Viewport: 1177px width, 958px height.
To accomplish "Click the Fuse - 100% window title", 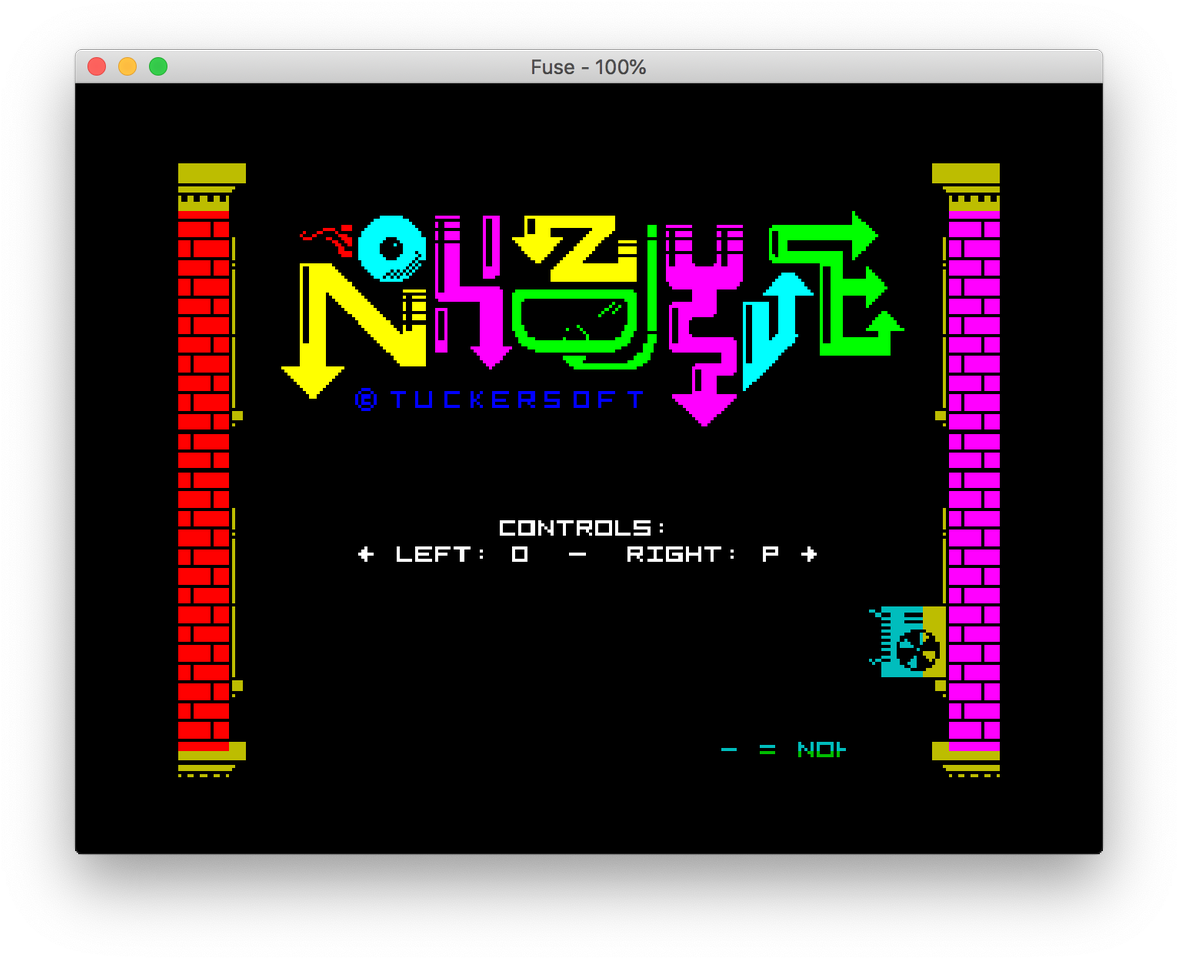I will click(588, 67).
